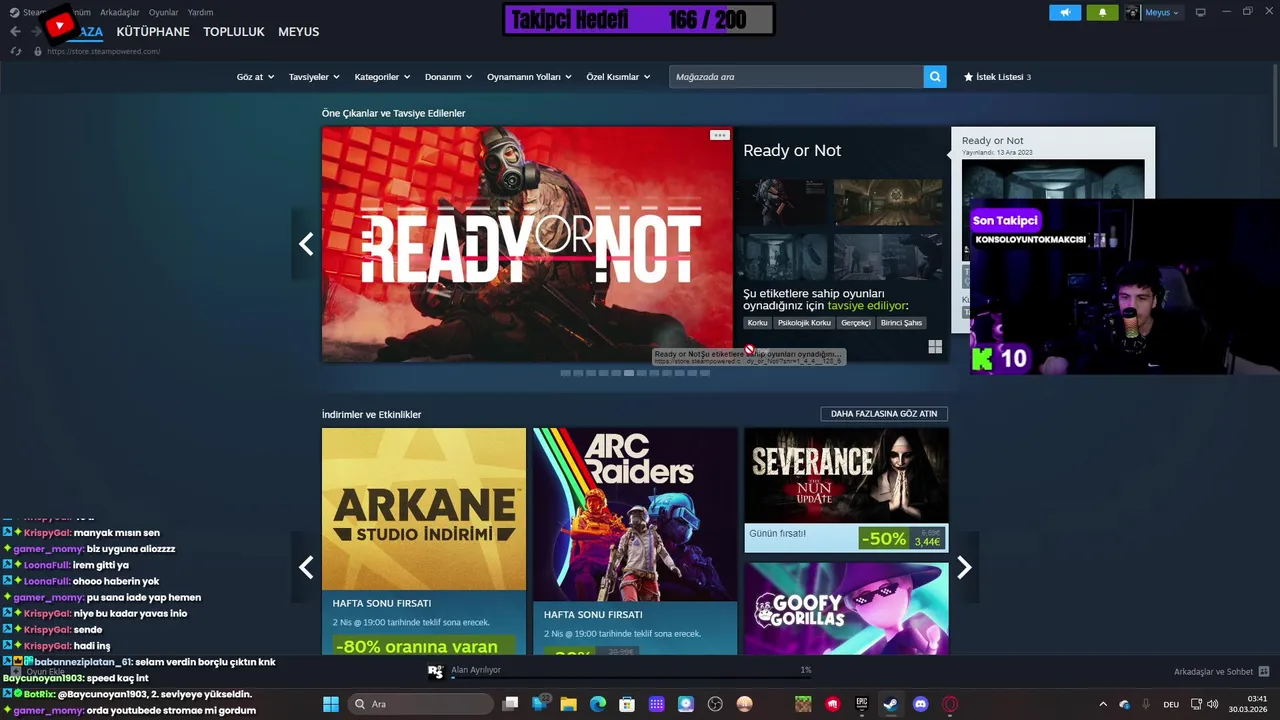
Task: Expand the Kategoriler dropdown
Action: tap(383, 77)
